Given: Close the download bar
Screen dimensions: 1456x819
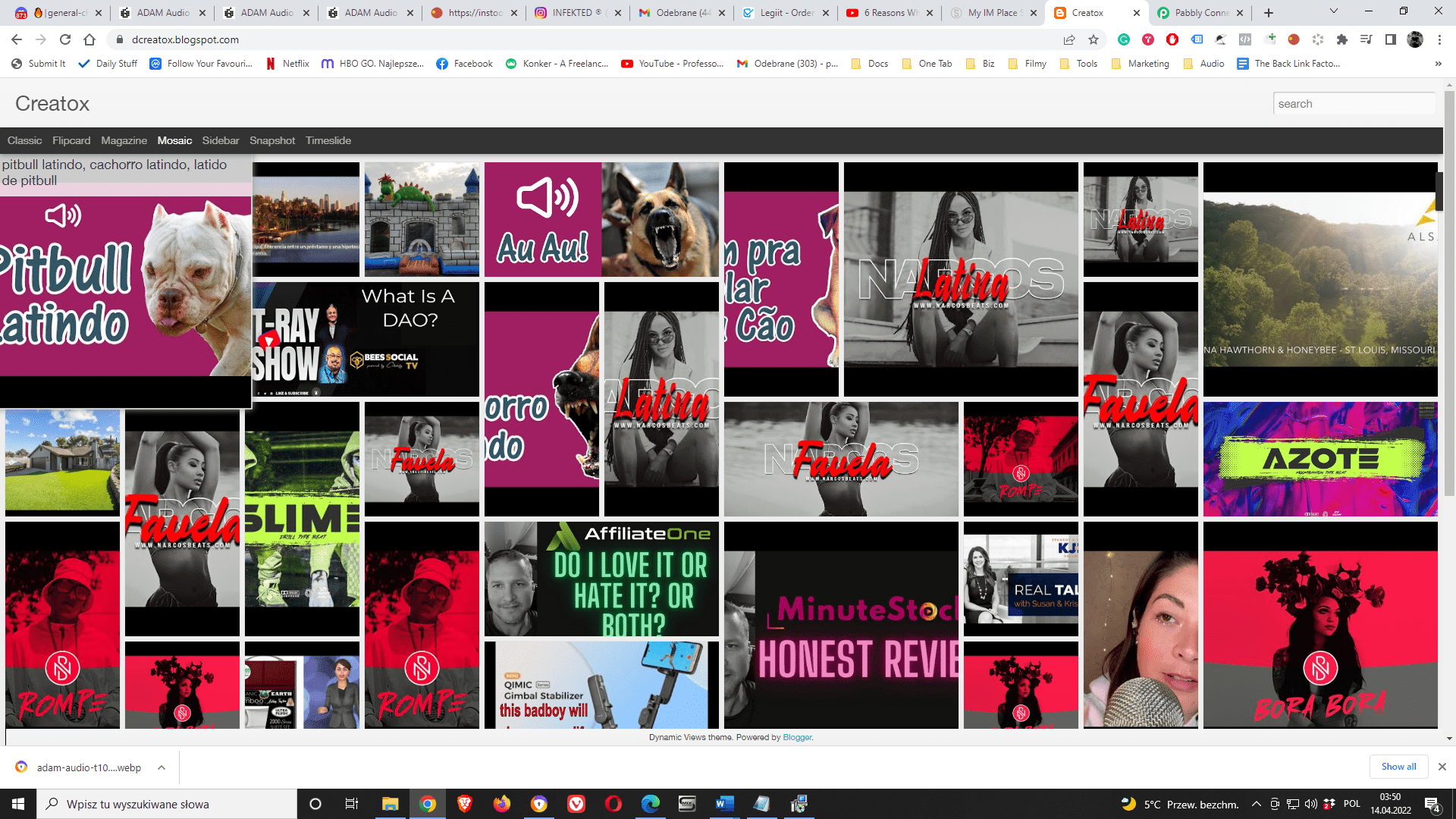Looking at the screenshot, I should [x=1442, y=767].
